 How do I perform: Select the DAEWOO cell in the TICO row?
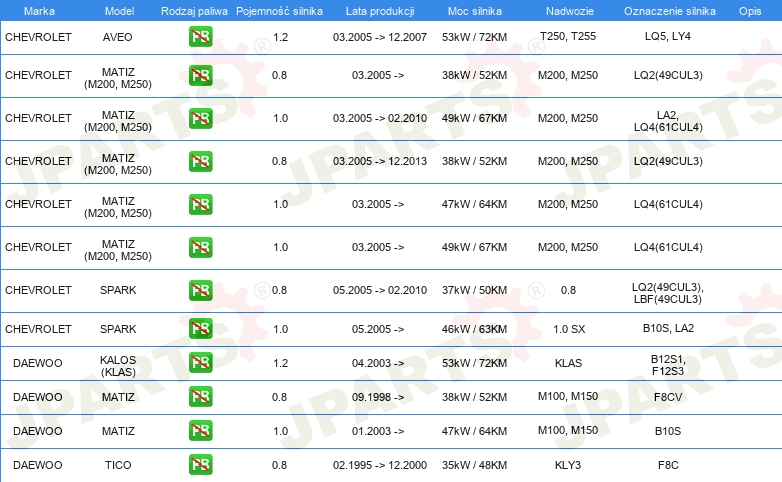[x=37, y=465]
